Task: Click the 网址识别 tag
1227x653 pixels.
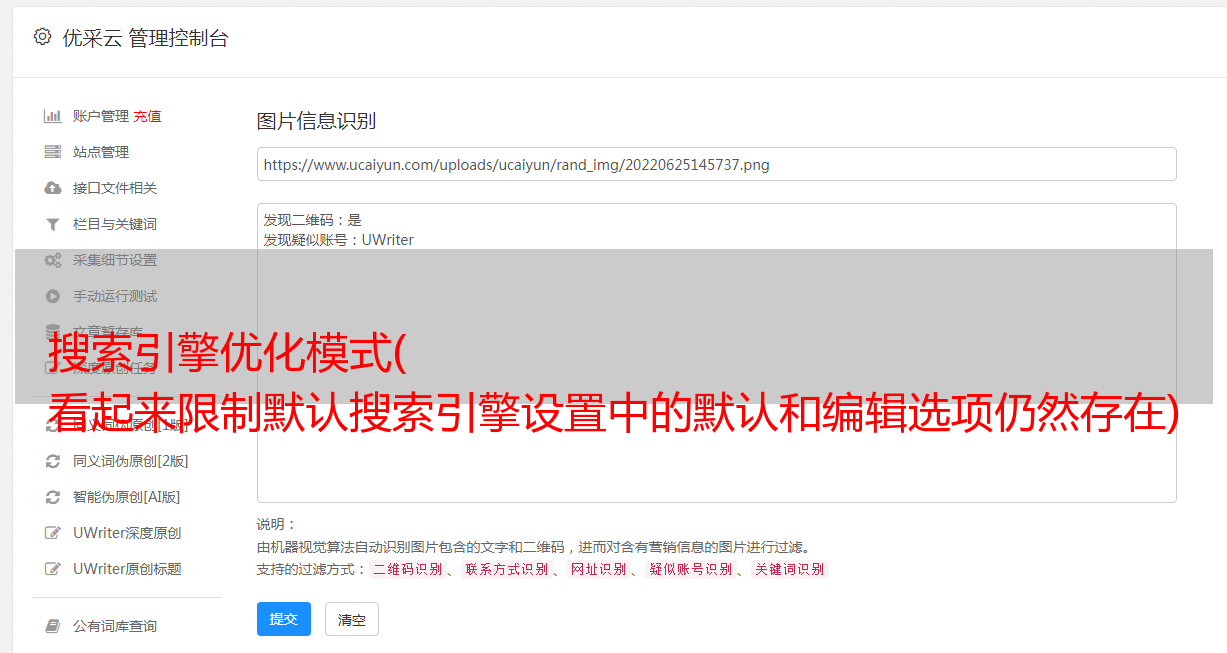Action: [599, 569]
